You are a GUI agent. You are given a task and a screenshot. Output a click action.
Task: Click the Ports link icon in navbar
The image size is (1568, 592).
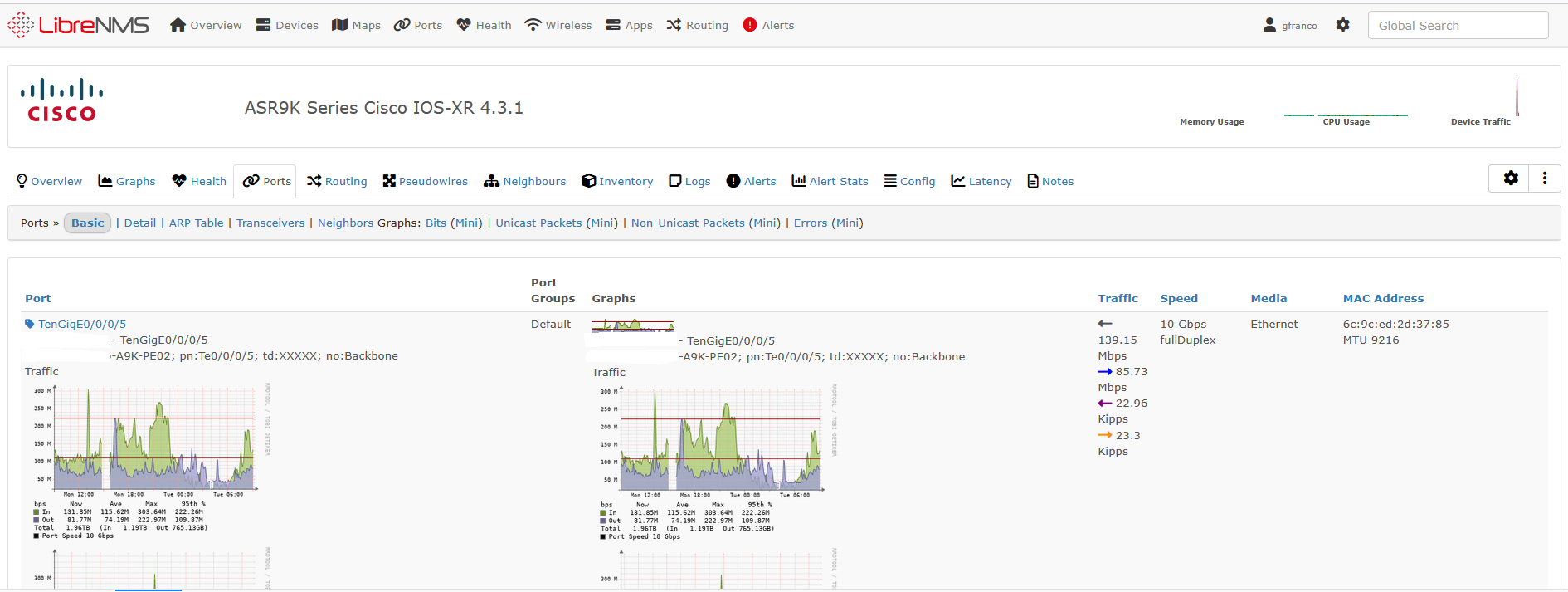402,25
